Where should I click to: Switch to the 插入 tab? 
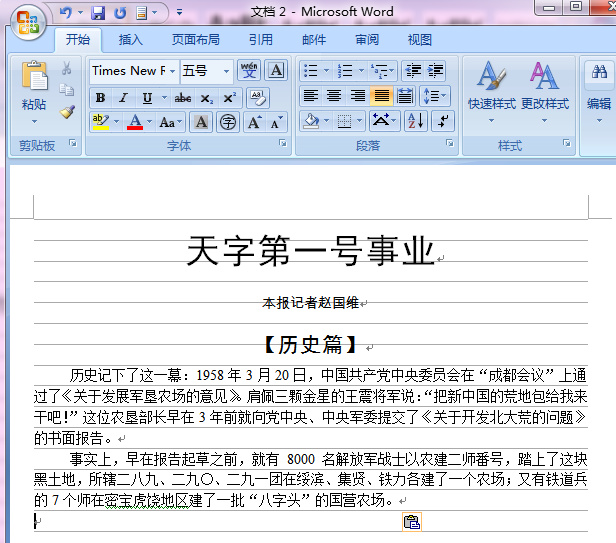[x=130, y=40]
